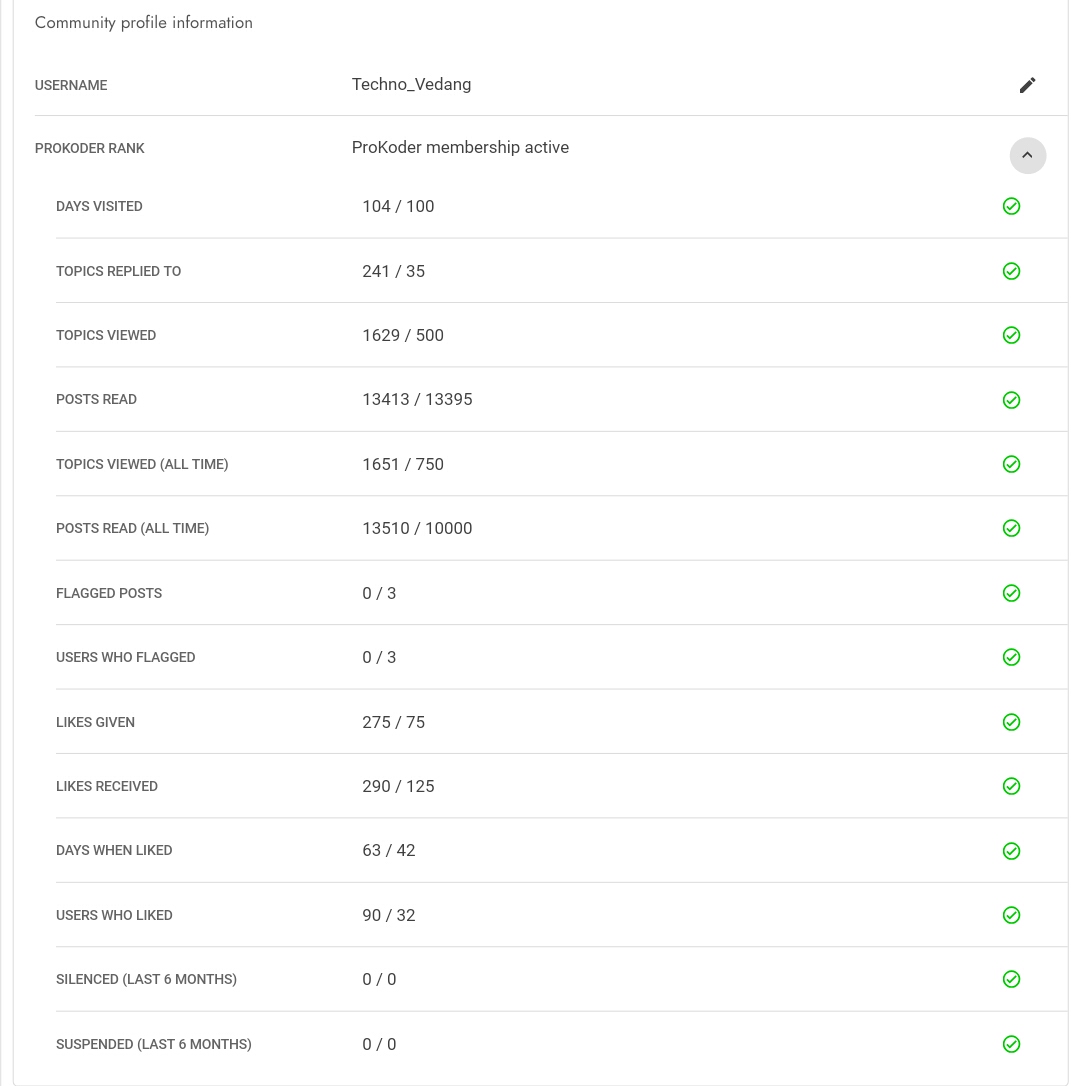Viewport: 1080px width, 1086px height.
Task: Click the green check for Users Who Liked
Action: 1011,915
